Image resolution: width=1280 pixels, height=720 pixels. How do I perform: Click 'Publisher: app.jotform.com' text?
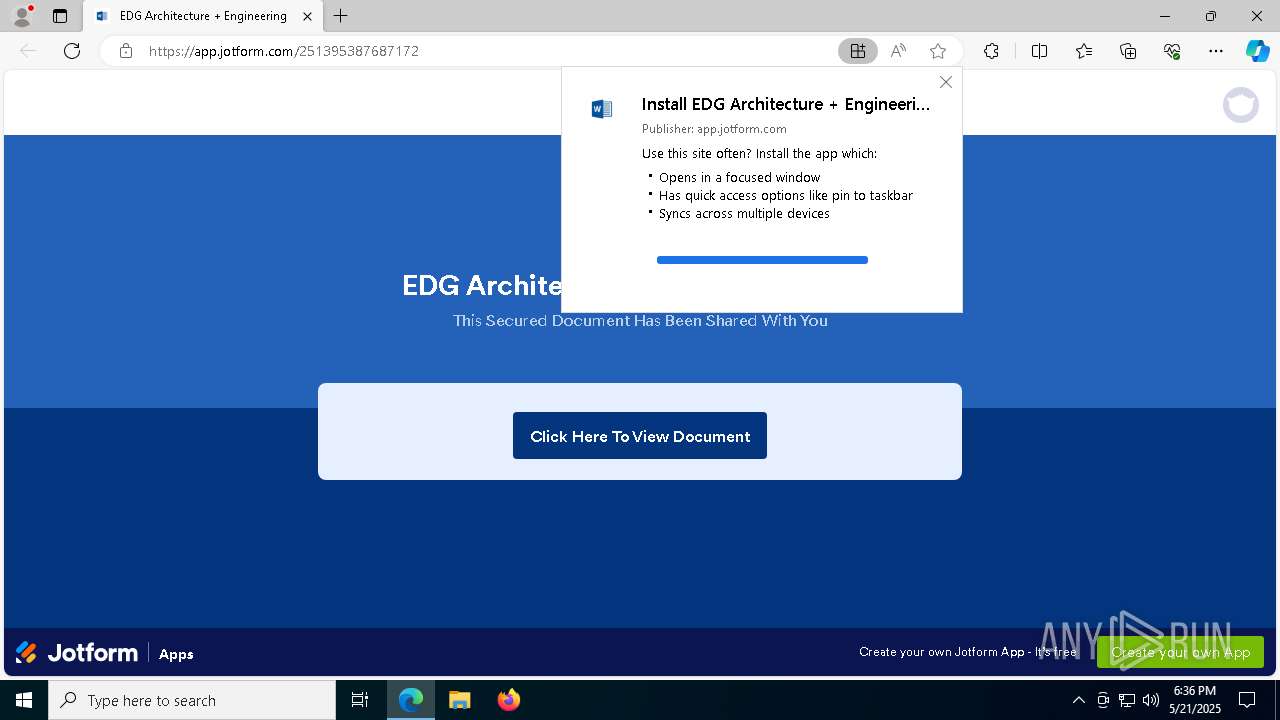tap(714, 129)
